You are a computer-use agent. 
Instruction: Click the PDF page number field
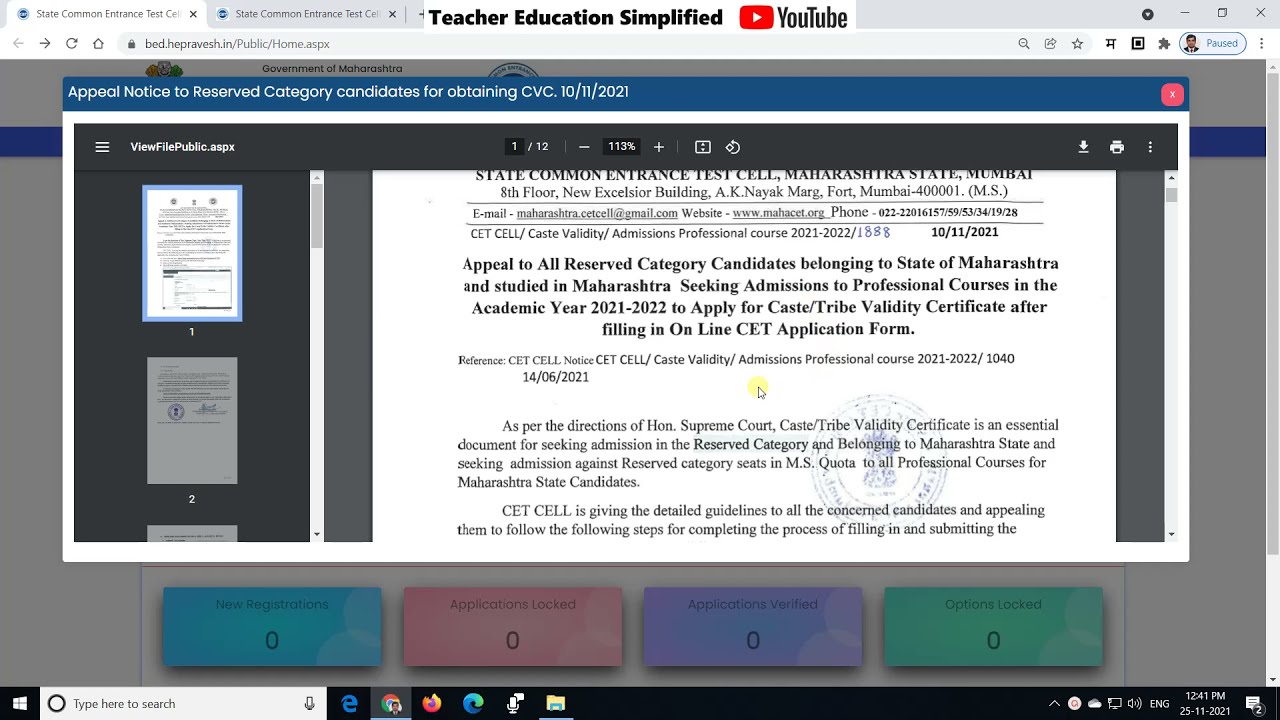click(514, 147)
